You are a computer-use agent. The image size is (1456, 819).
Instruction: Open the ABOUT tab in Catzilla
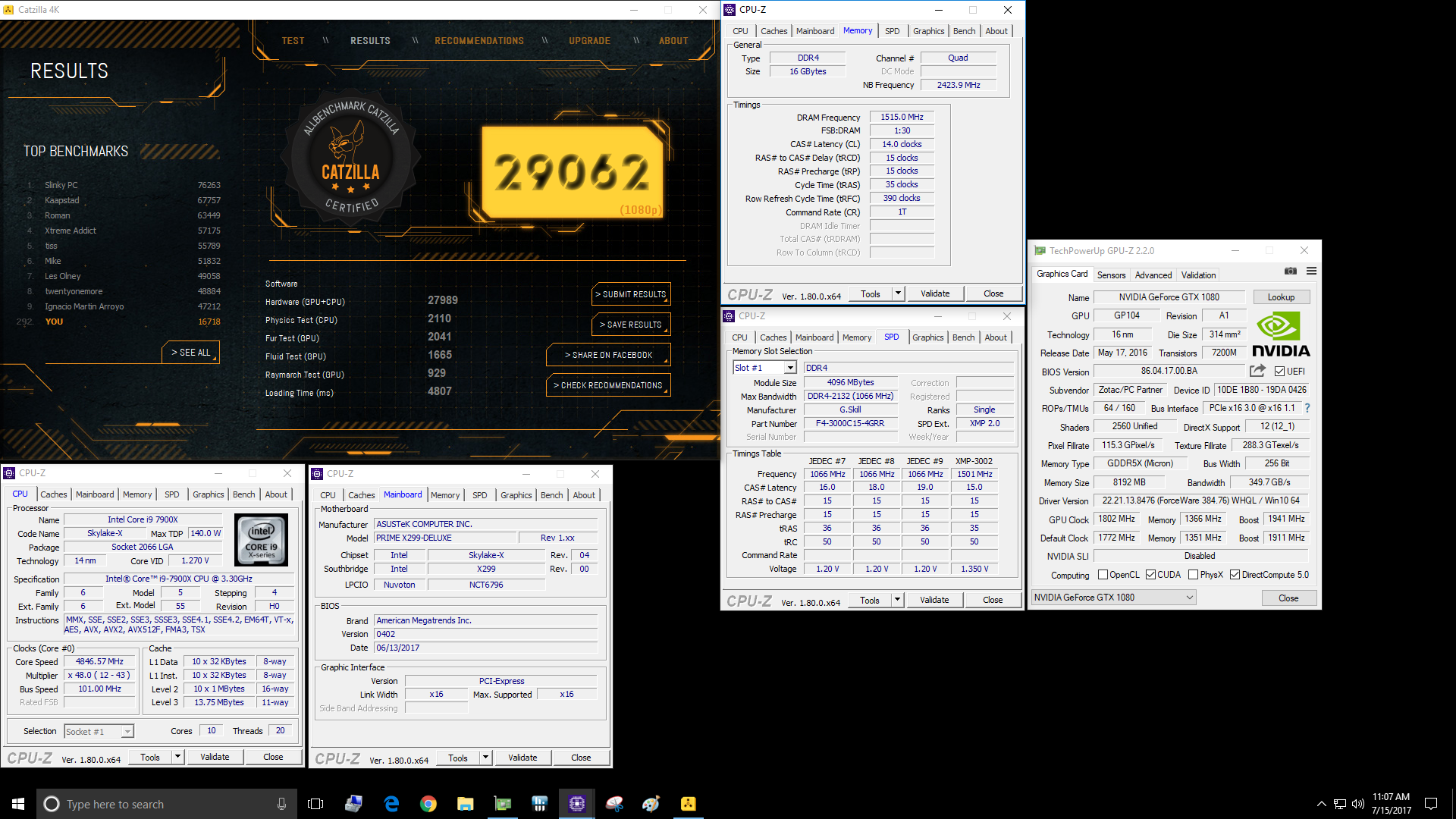[673, 41]
